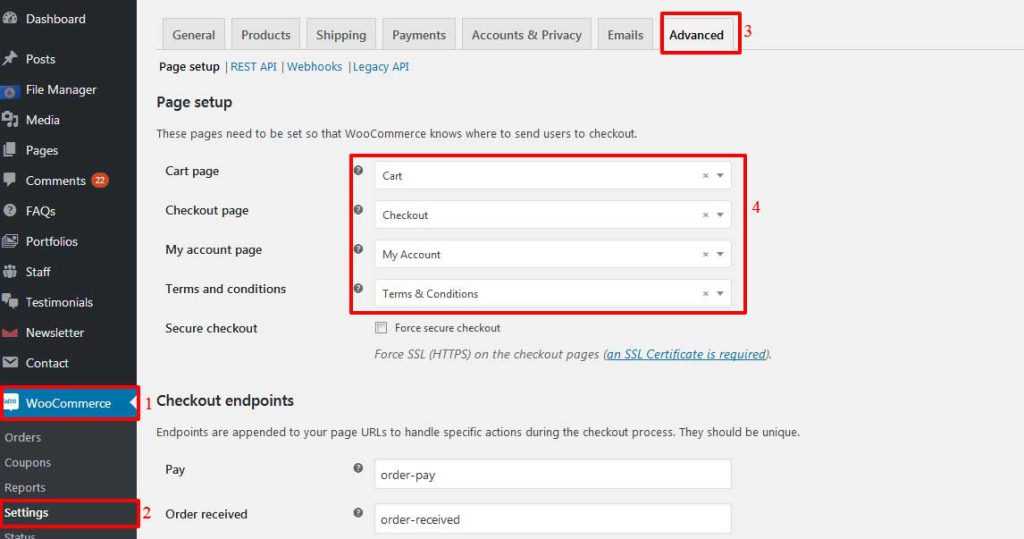This screenshot has height=539, width=1024.
Task: Open the Page setup subsection
Action: click(189, 67)
